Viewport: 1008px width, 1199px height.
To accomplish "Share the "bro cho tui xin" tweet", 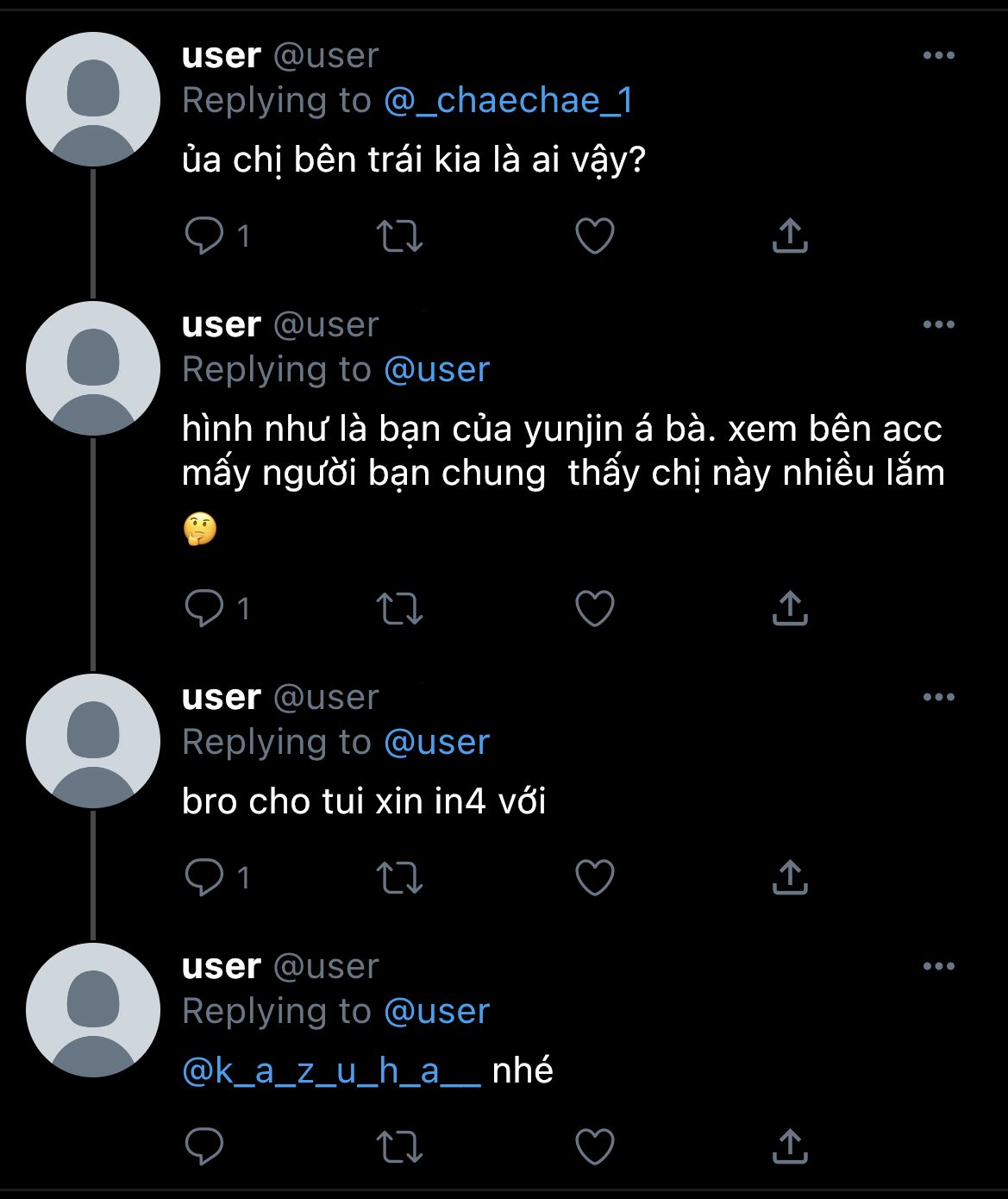I will point(789,877).
